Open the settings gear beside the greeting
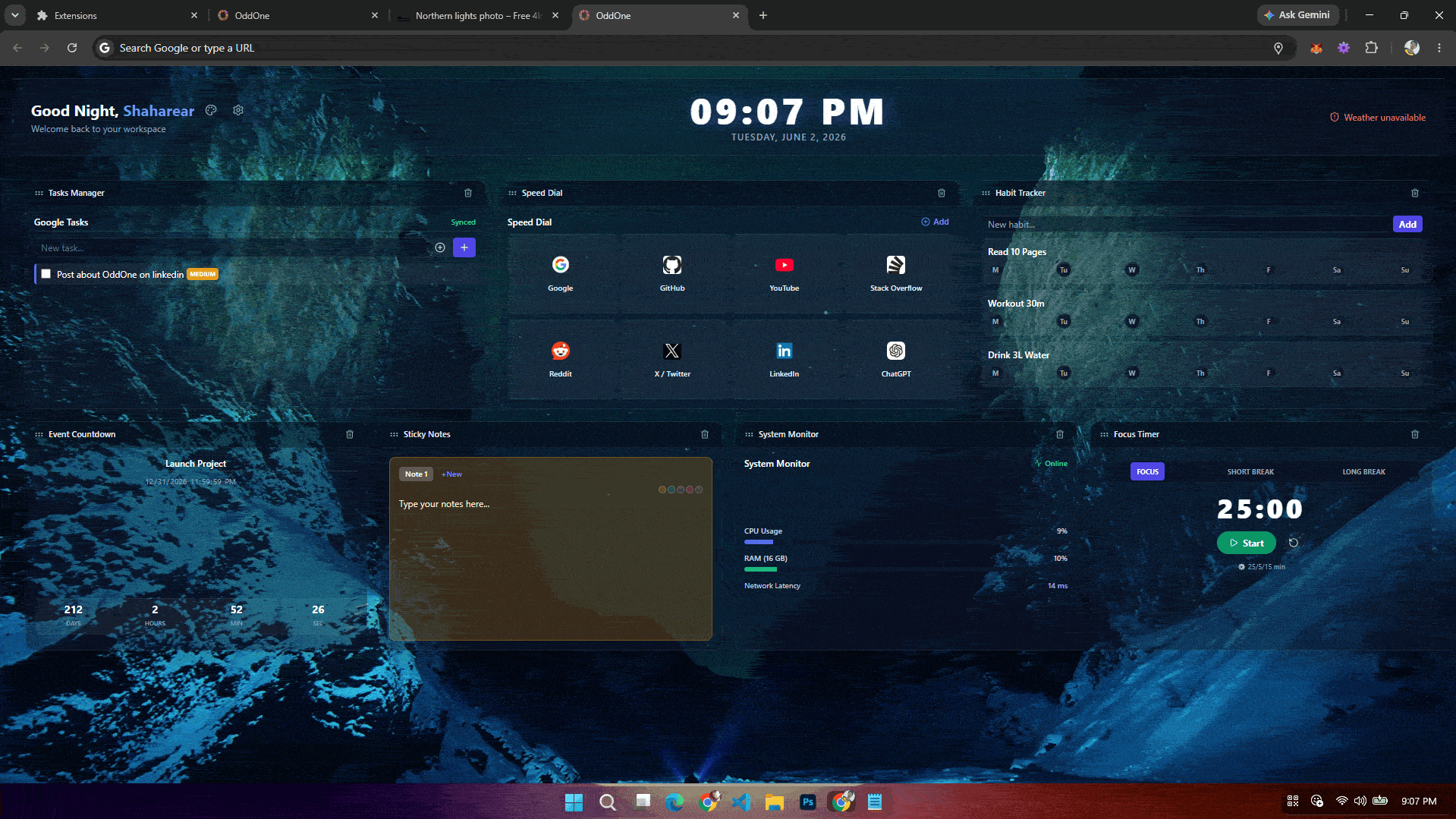The image size is (1456, 819). 238,110
